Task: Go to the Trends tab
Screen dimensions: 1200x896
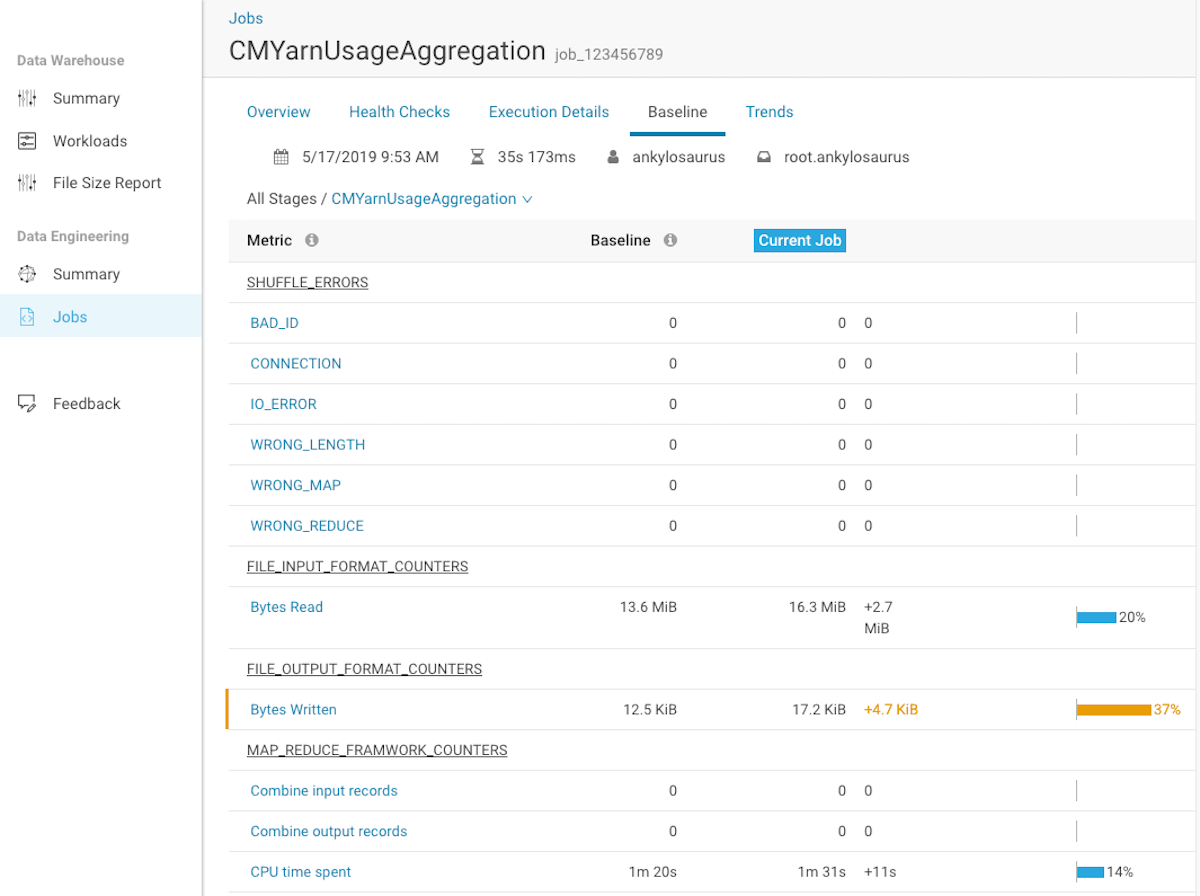Action: pos(769,112)
